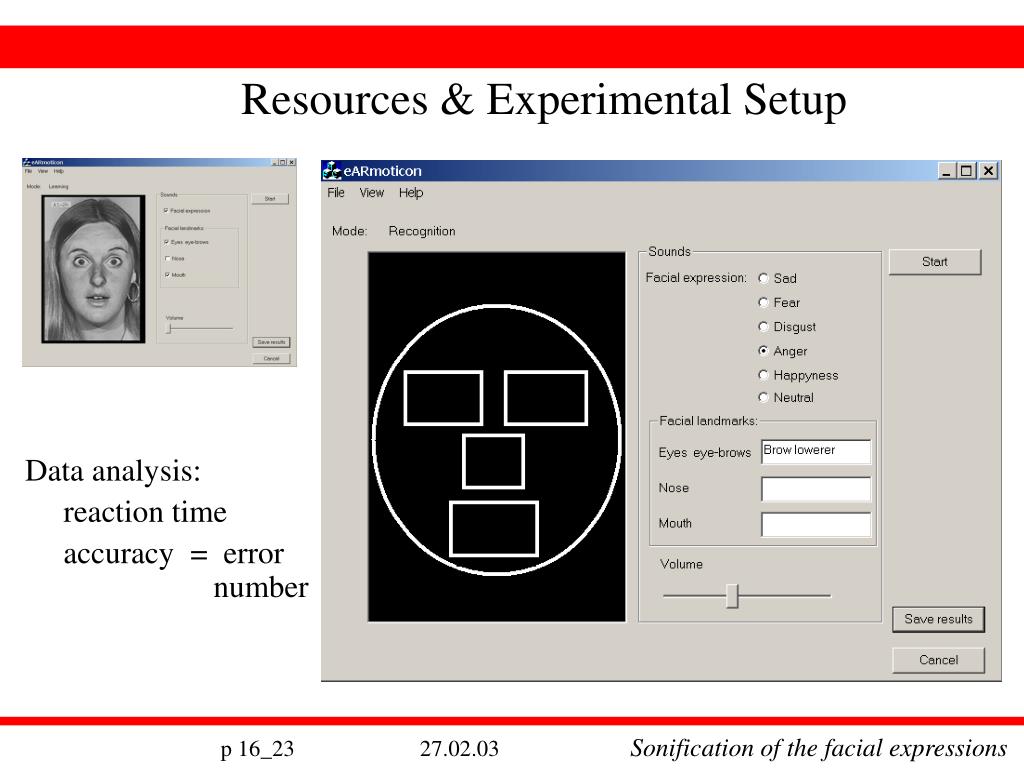Click Save results in the large window
1024x768 pixels.
(938, 619)
